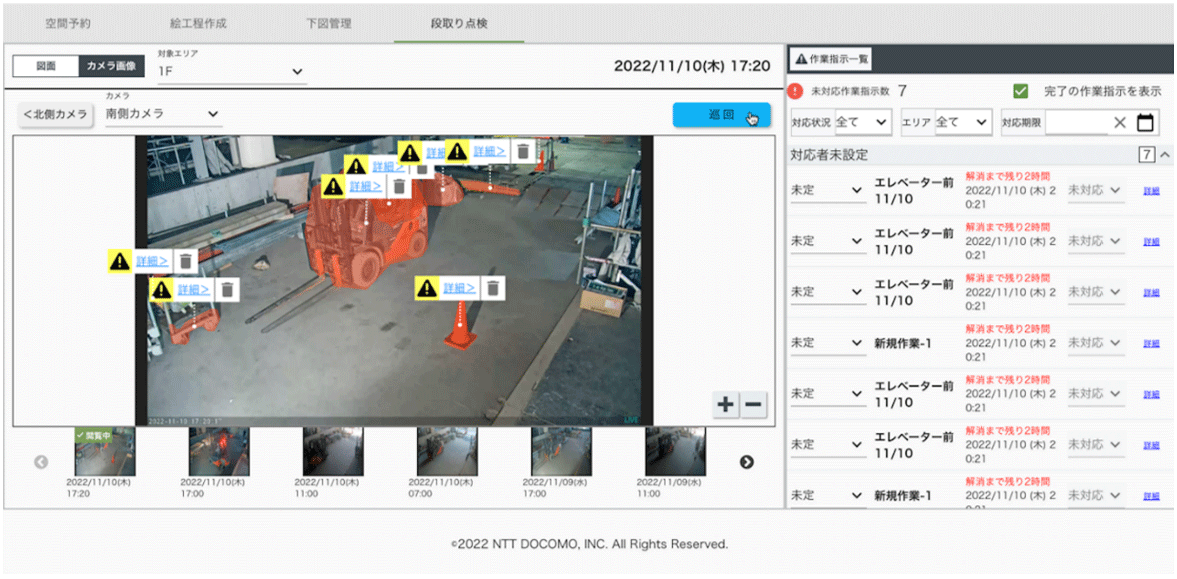
Task: Open 未定 assignee dropdown in first task row
Action: 827,191
